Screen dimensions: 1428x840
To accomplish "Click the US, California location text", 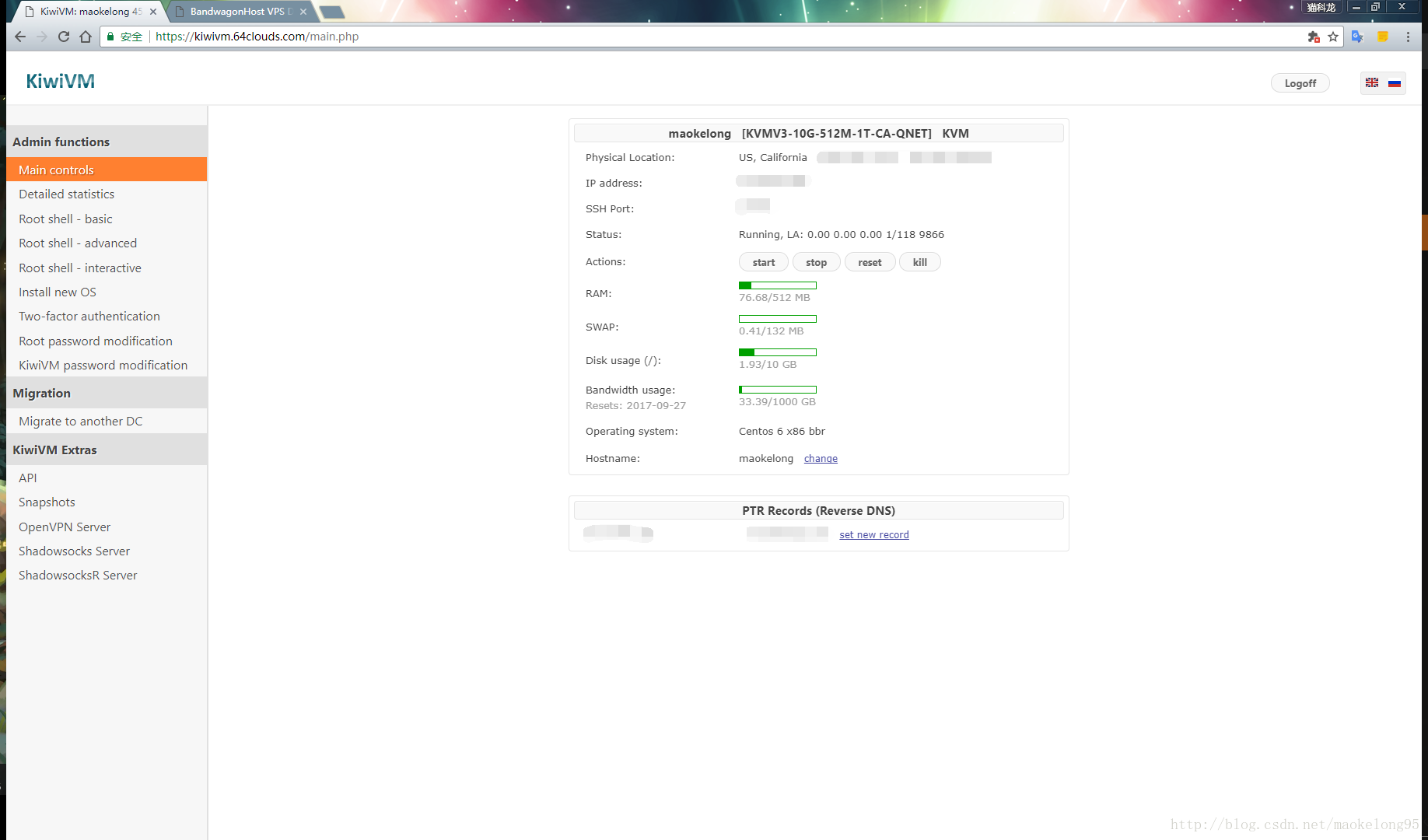I will coord(773,158).
